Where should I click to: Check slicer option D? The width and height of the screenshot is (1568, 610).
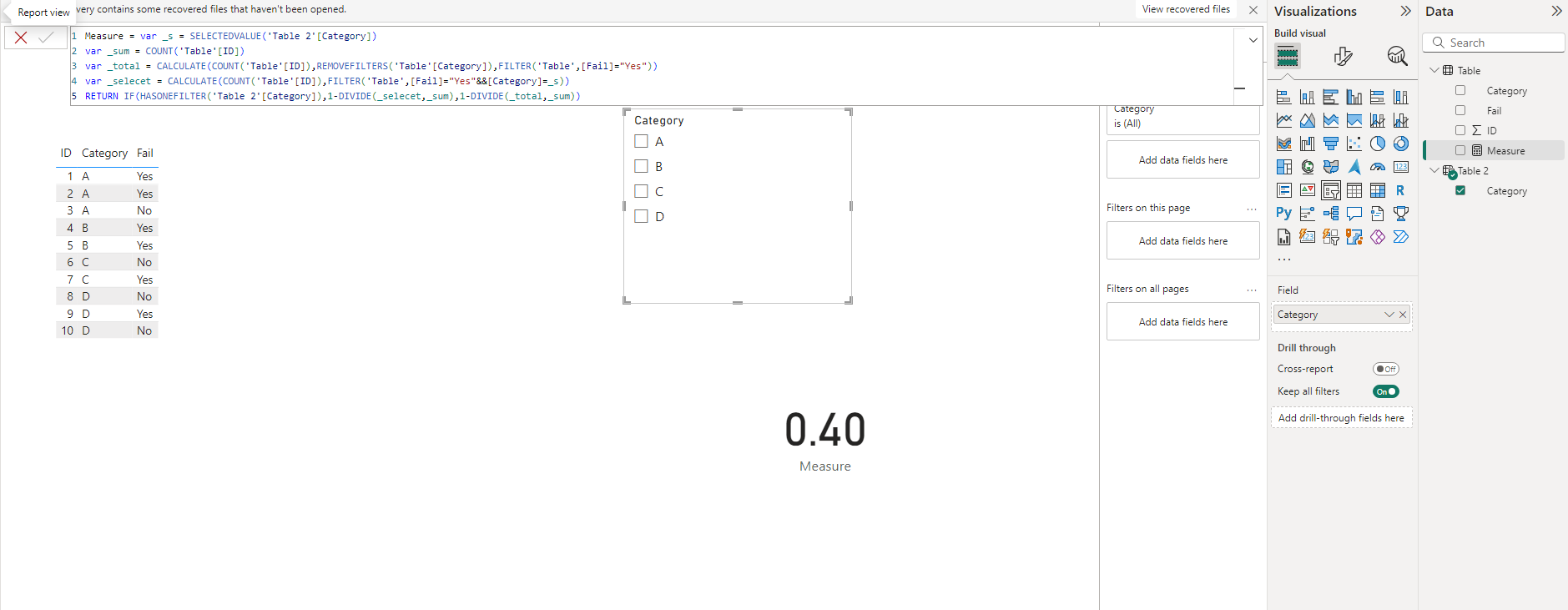[x=641, y=217]
